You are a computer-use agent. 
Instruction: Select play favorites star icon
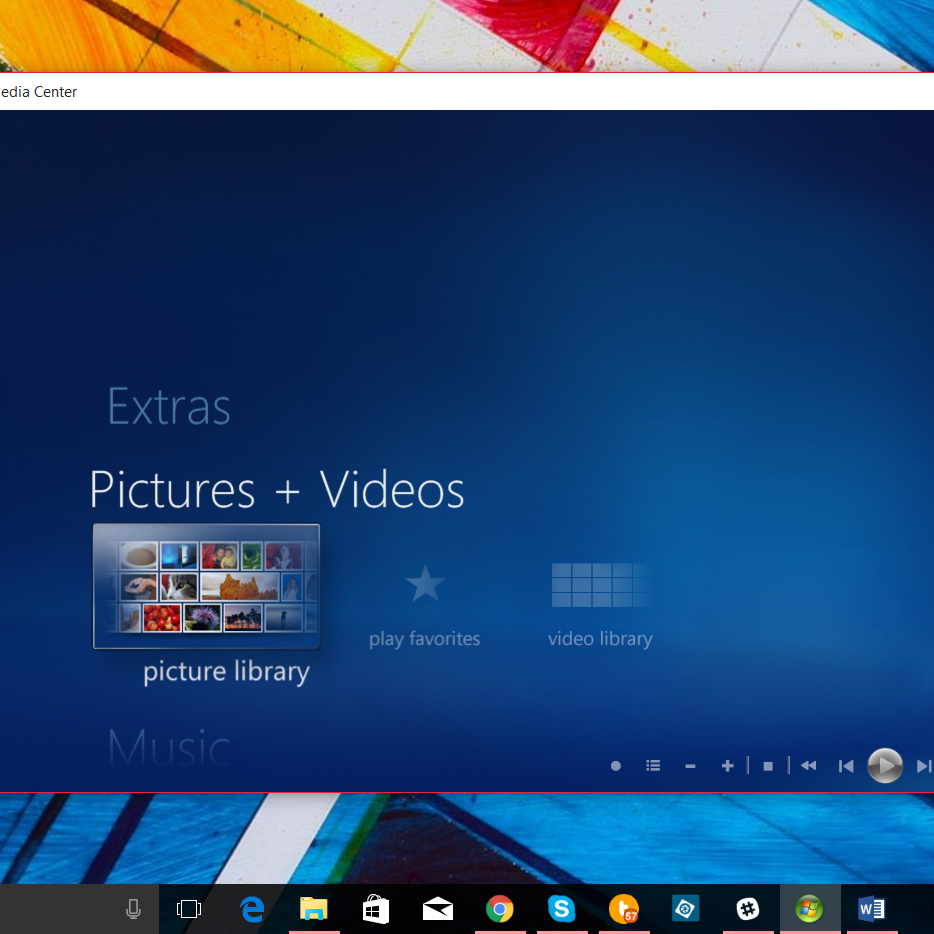tap(425, 583)
